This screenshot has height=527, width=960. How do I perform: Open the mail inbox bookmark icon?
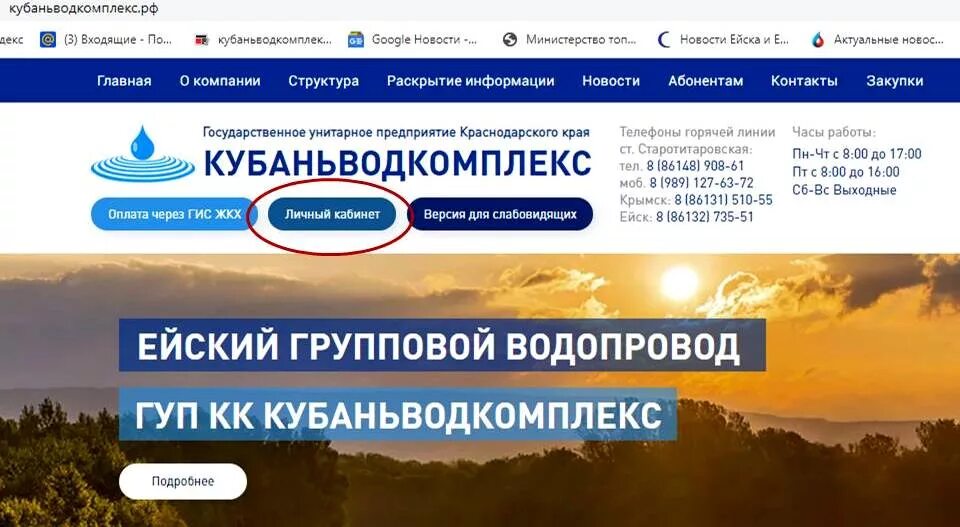pos(48,40)
